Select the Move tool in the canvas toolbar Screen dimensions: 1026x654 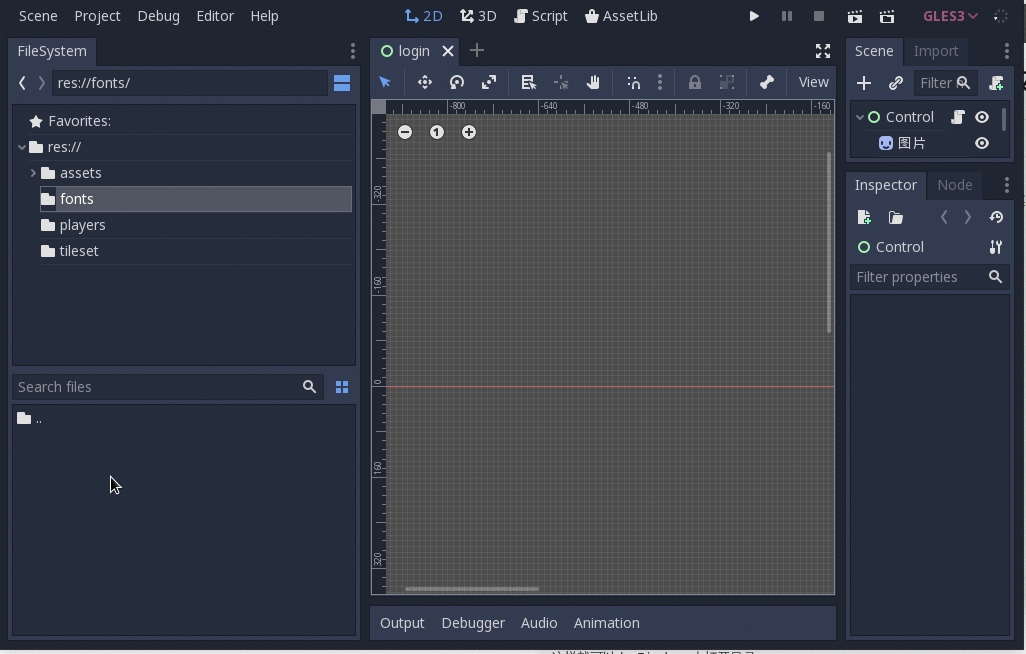coord(425,82)
